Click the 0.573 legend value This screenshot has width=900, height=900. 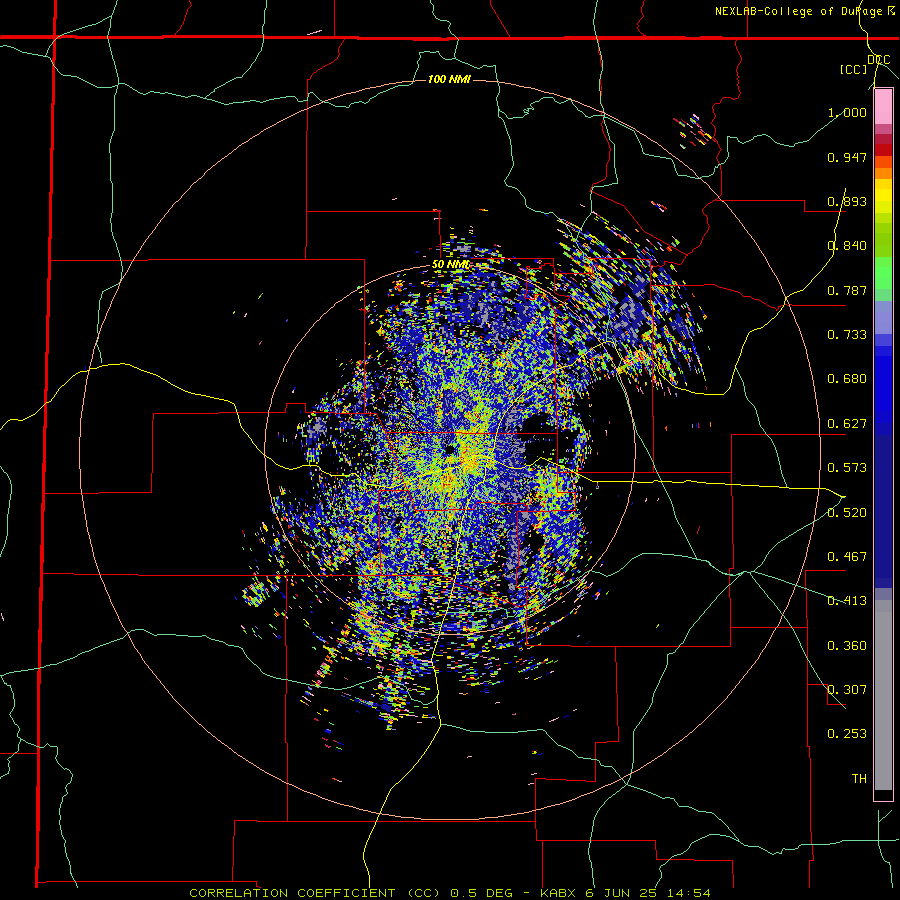click(847, 468)
